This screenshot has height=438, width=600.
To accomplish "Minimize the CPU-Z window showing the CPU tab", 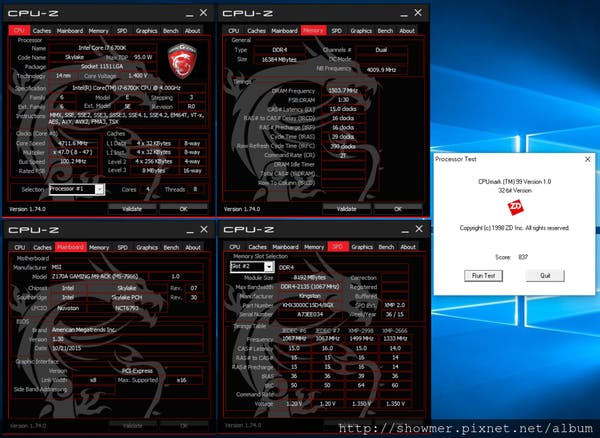I will pos(189,13).
